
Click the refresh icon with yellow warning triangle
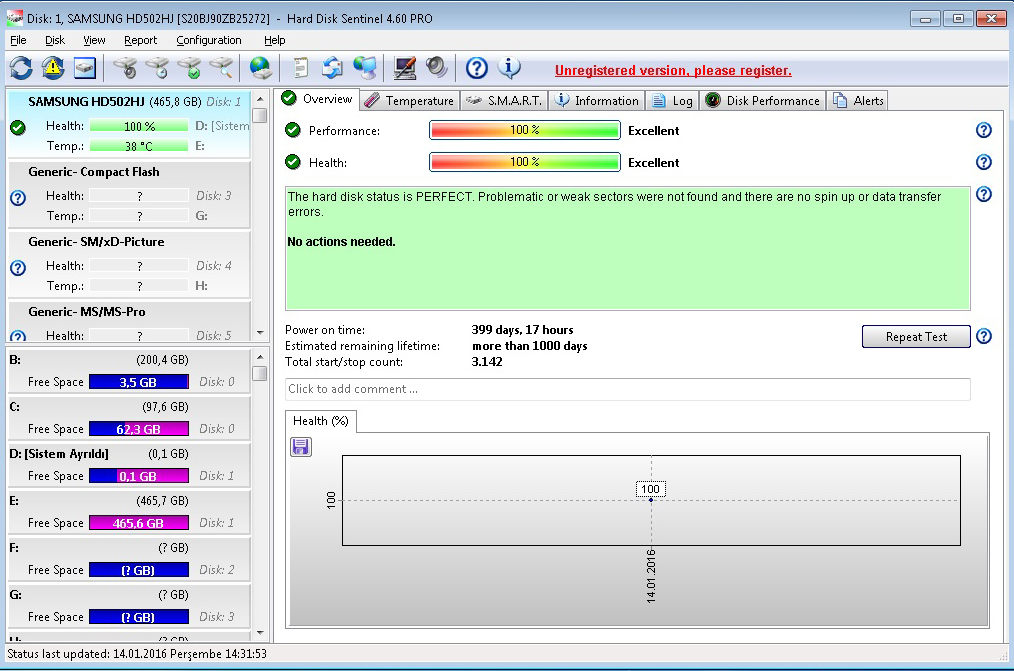click(53, 68)
